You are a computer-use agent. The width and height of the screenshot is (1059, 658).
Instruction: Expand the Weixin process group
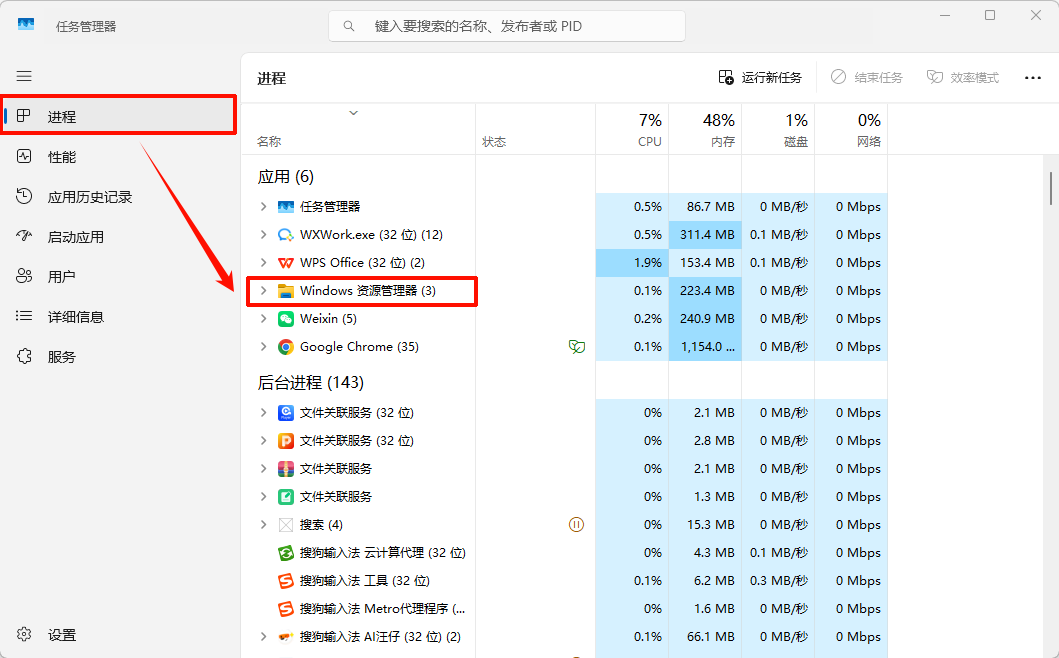click(263, 319)
